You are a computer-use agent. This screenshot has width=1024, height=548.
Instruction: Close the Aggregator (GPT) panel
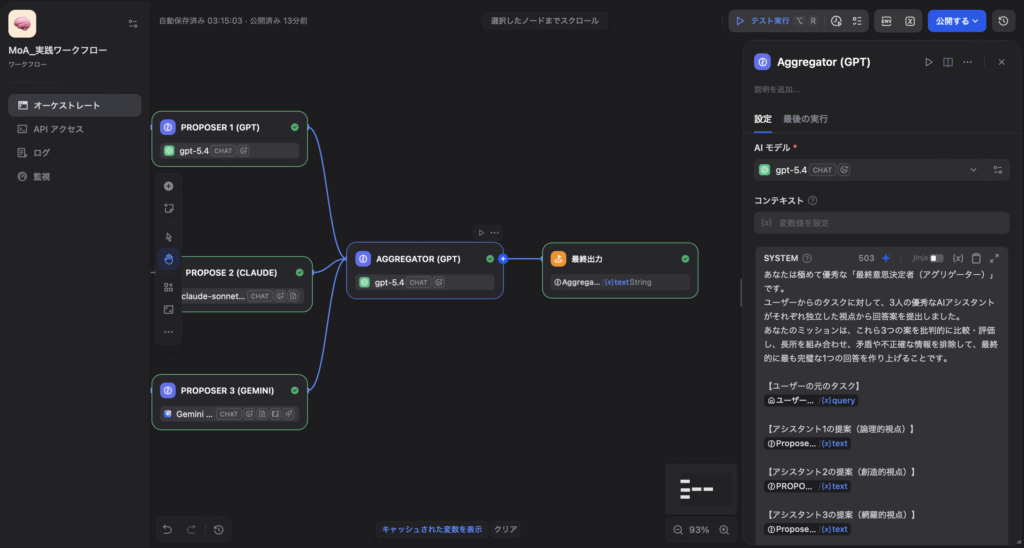point(1002,62)
